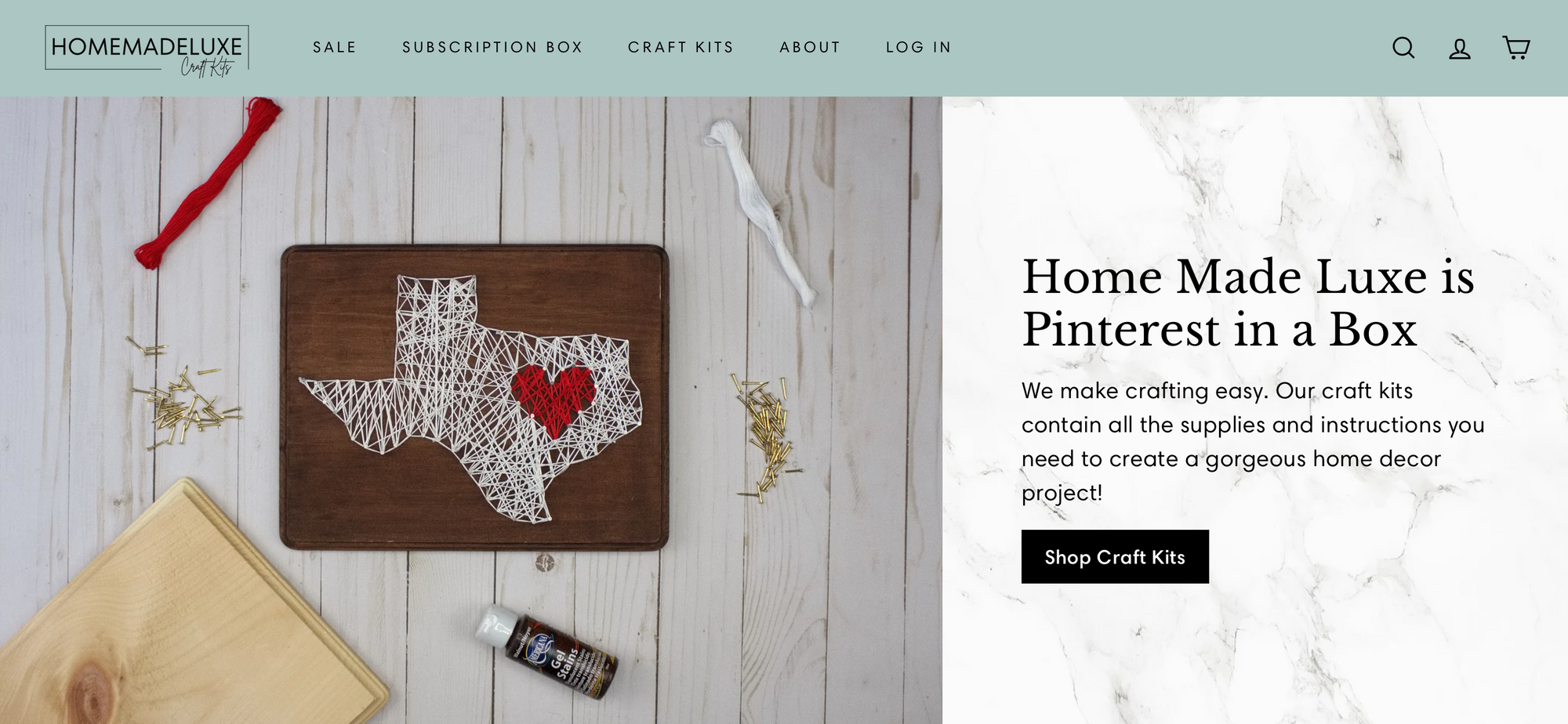Click the brass nails right of the board

pyautogui.click(x=766, y=436)
